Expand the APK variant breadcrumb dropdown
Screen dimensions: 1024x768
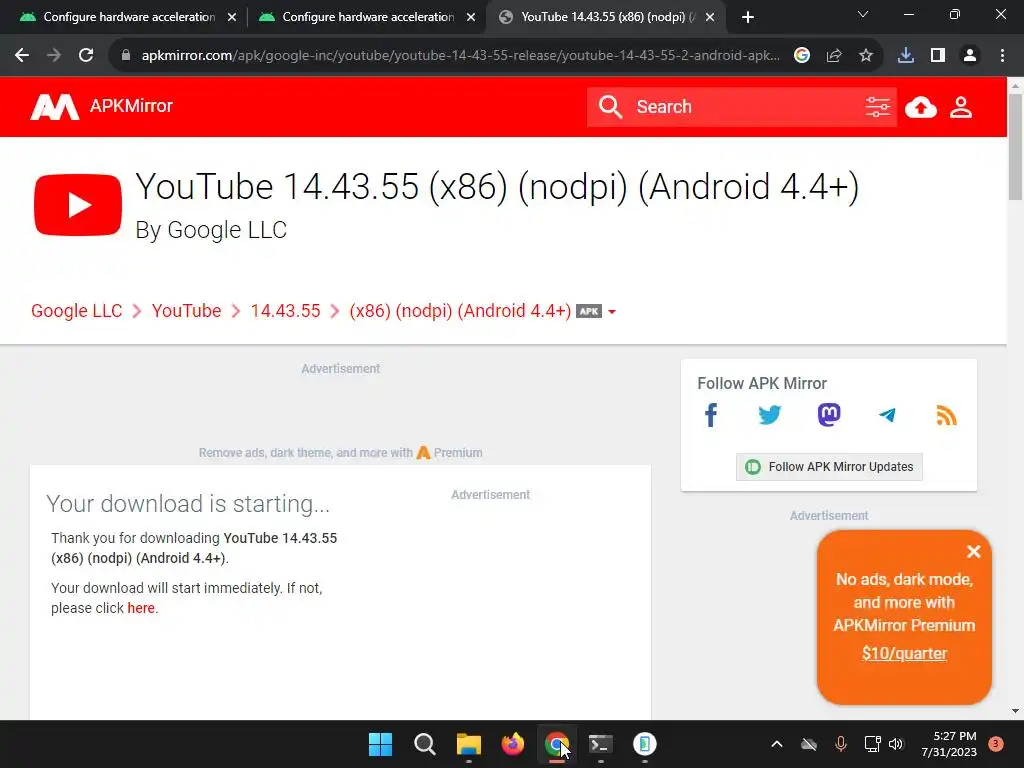pyautogui.click(x=611, y=312)
